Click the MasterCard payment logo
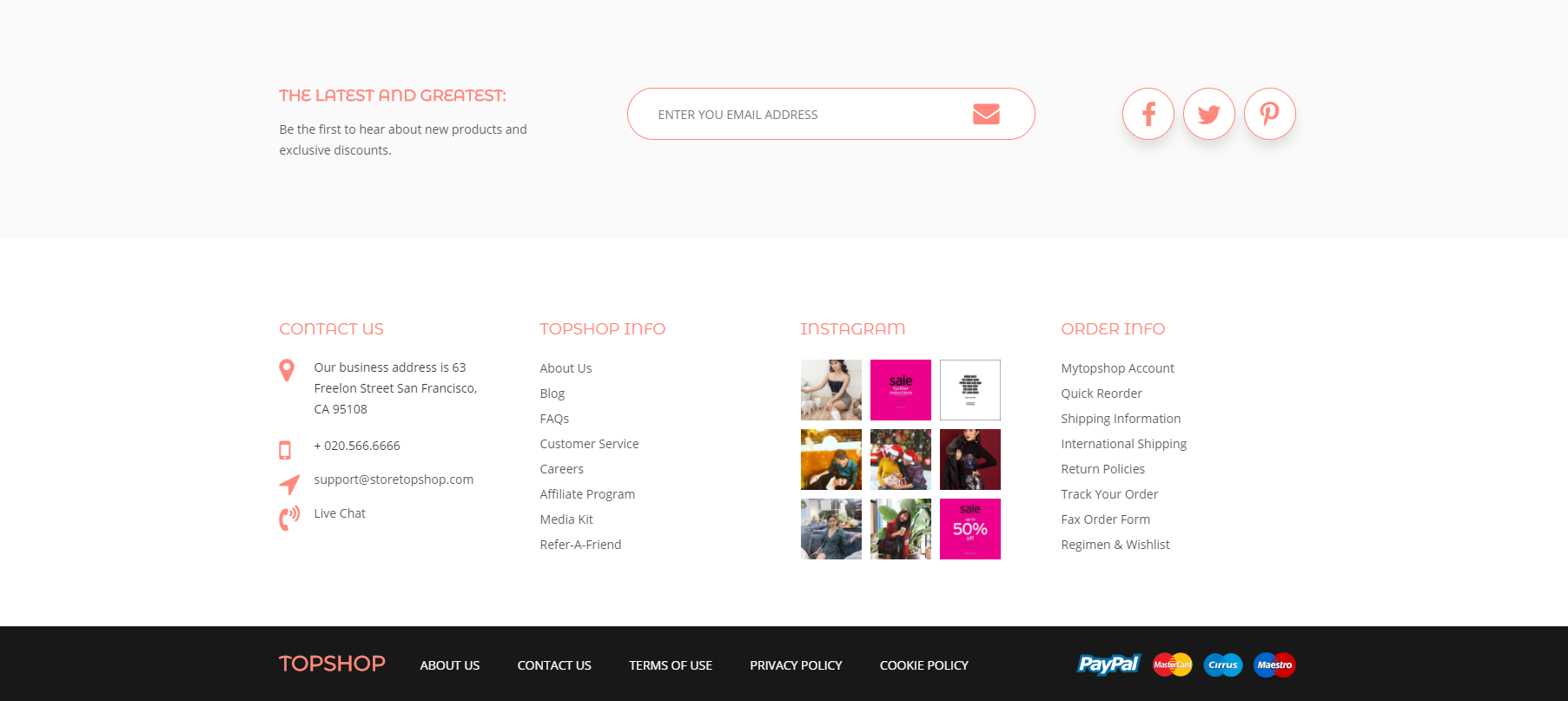This screenshot has height=701, width=1568. [x=1173, y=665]
